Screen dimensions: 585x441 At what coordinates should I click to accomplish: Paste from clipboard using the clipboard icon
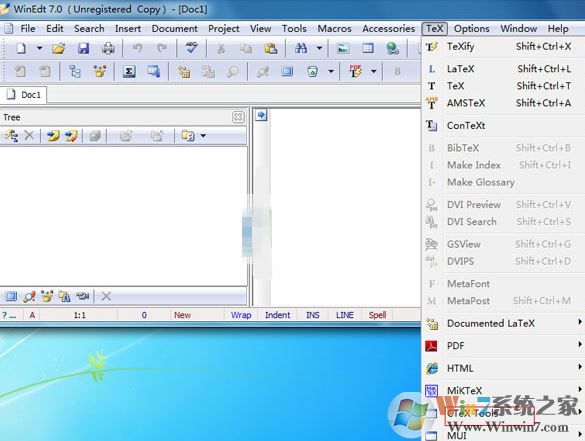271,48
